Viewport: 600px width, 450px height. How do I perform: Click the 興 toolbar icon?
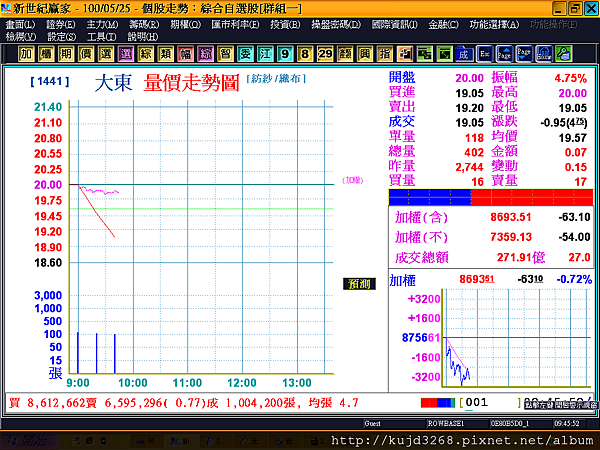pos(364,54)
